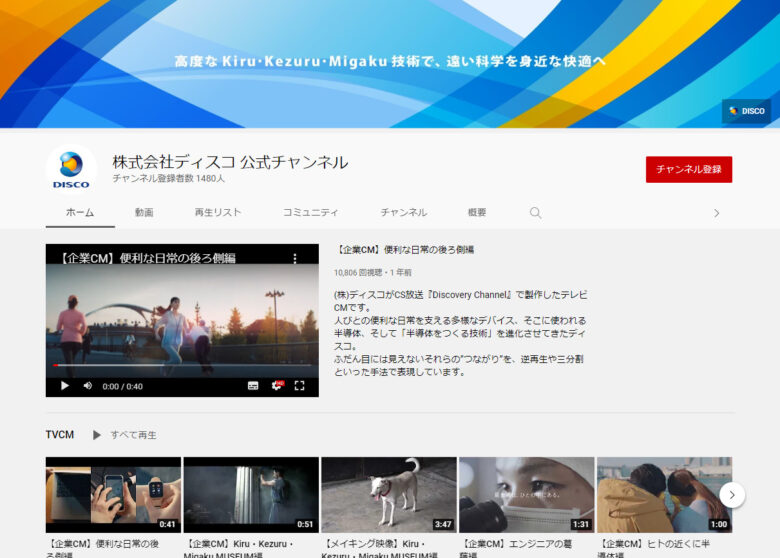780x558 pixels.
Task: Show next TVCM videos with the carousel arrow
Action: (732, 495)
